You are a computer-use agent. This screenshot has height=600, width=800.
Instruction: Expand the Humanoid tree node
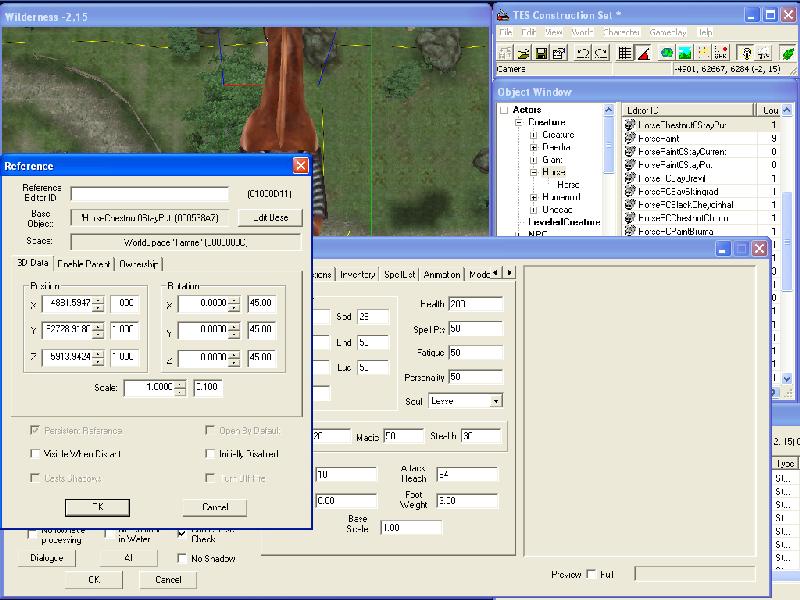point(534,197)
